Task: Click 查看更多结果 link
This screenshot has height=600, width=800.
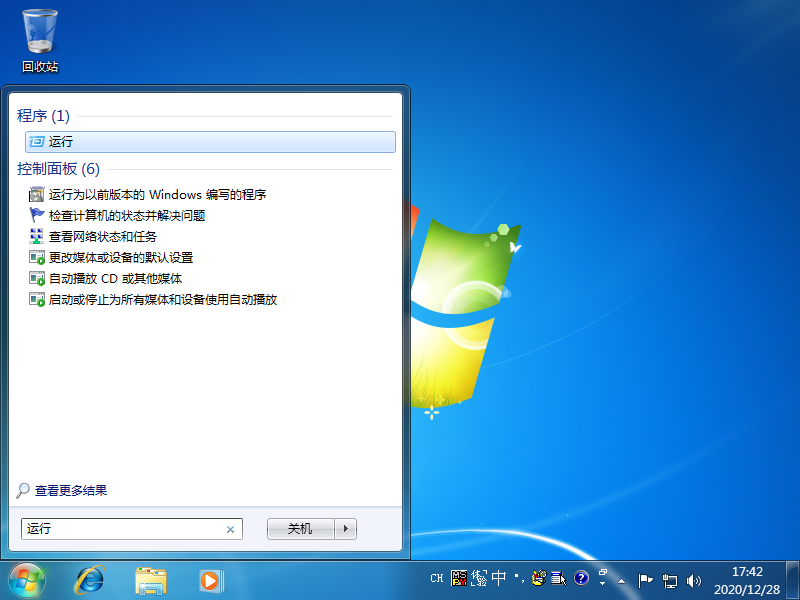Action: 70,491
